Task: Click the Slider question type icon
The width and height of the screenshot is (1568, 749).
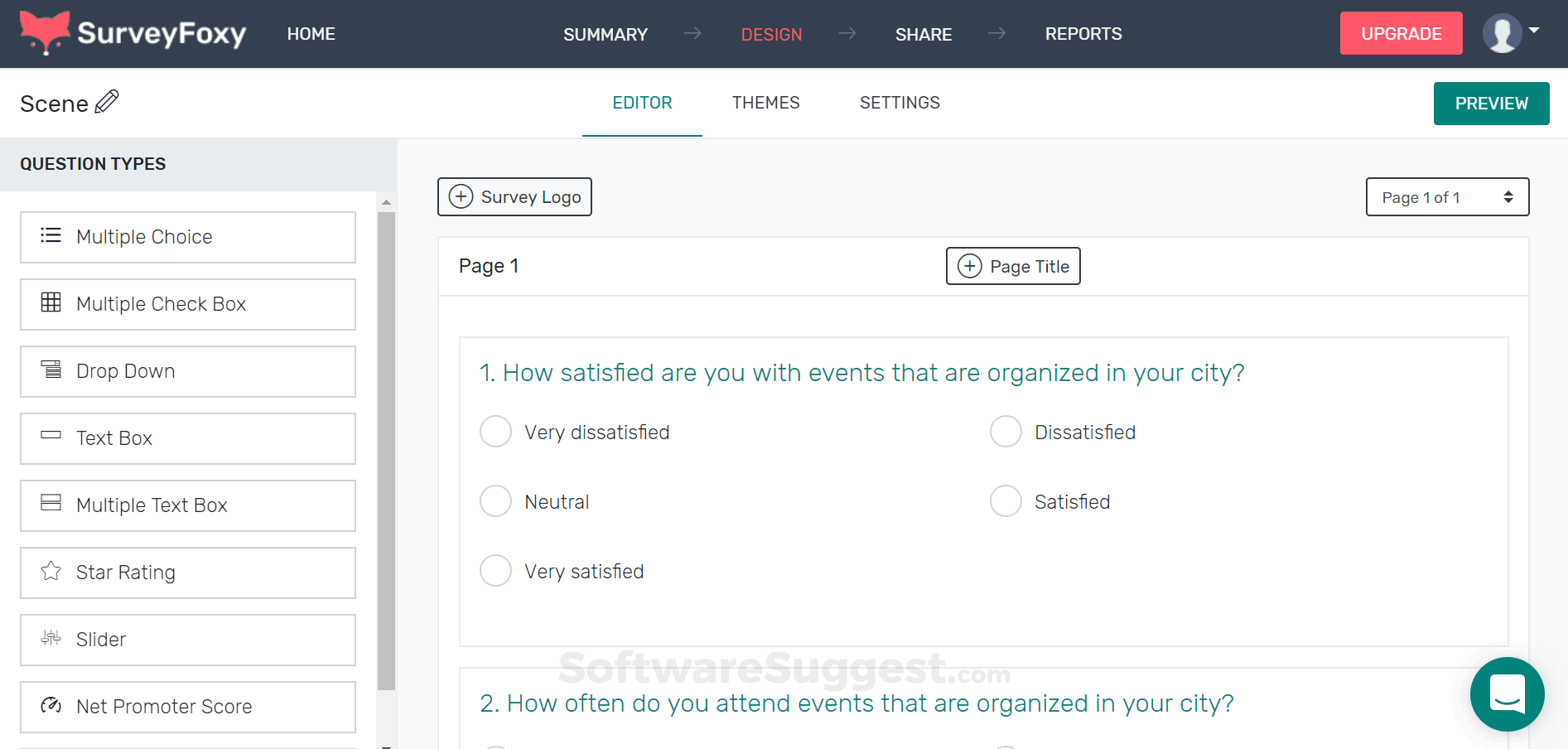Action: coord(51,638)
